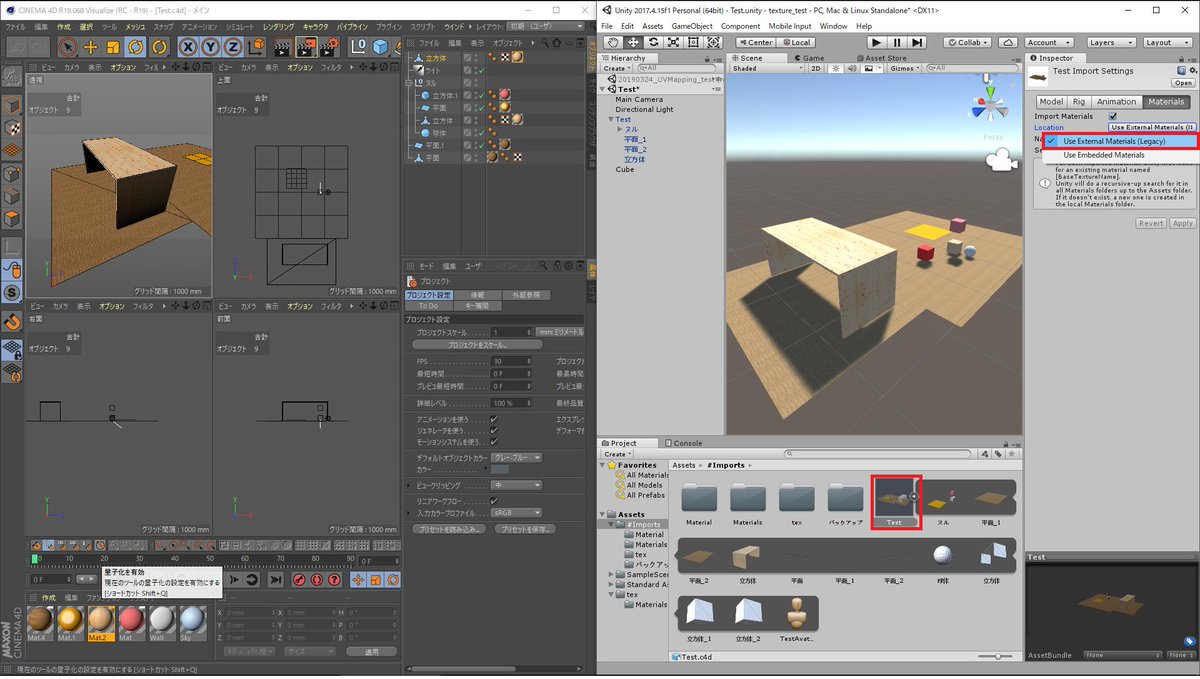Open the Animation tab in Inspector
Viewport: 1200px width, 679px height.
click(1116, 102)
